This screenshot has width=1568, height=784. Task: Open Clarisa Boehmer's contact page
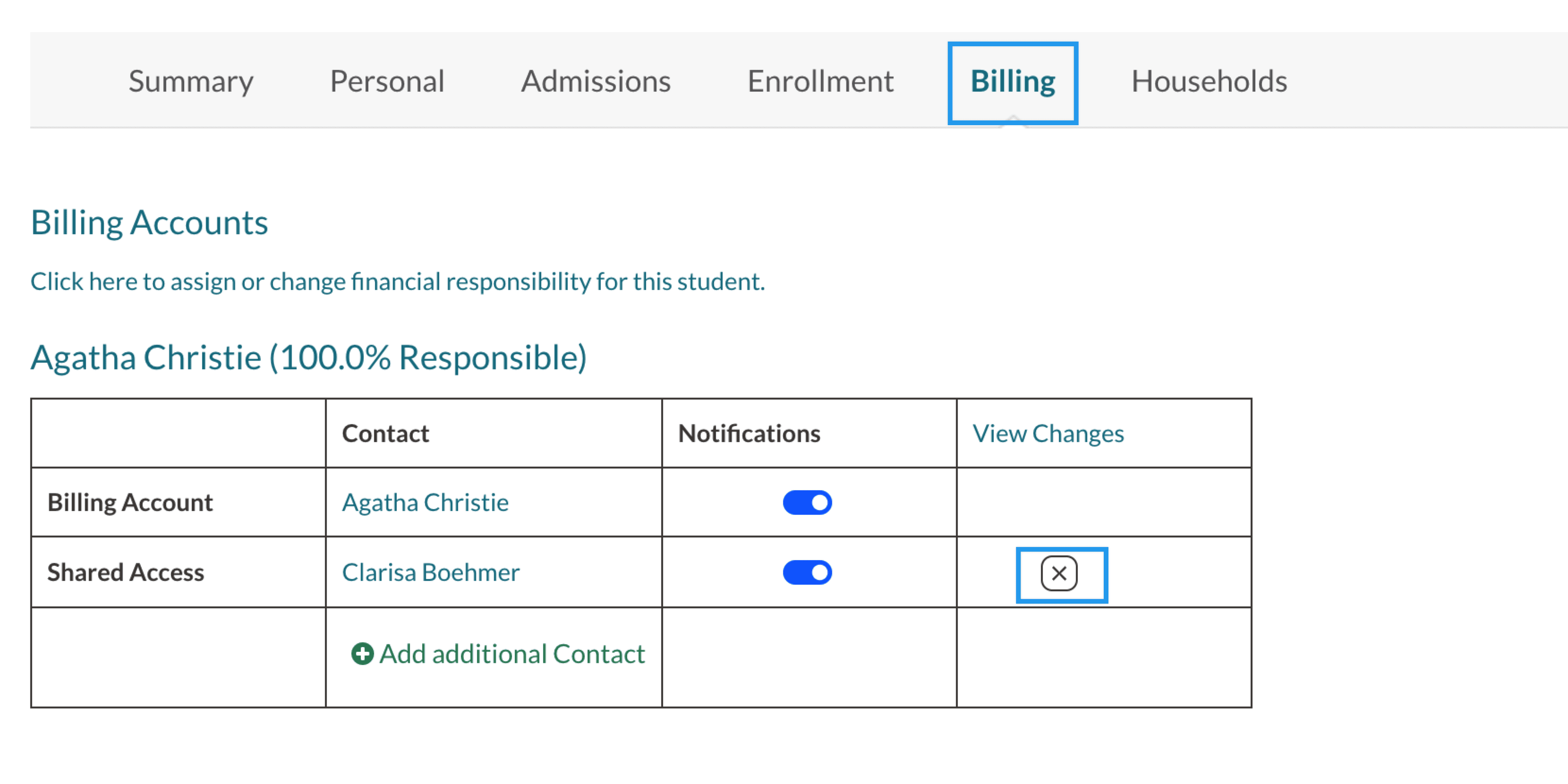click(430, 573)
